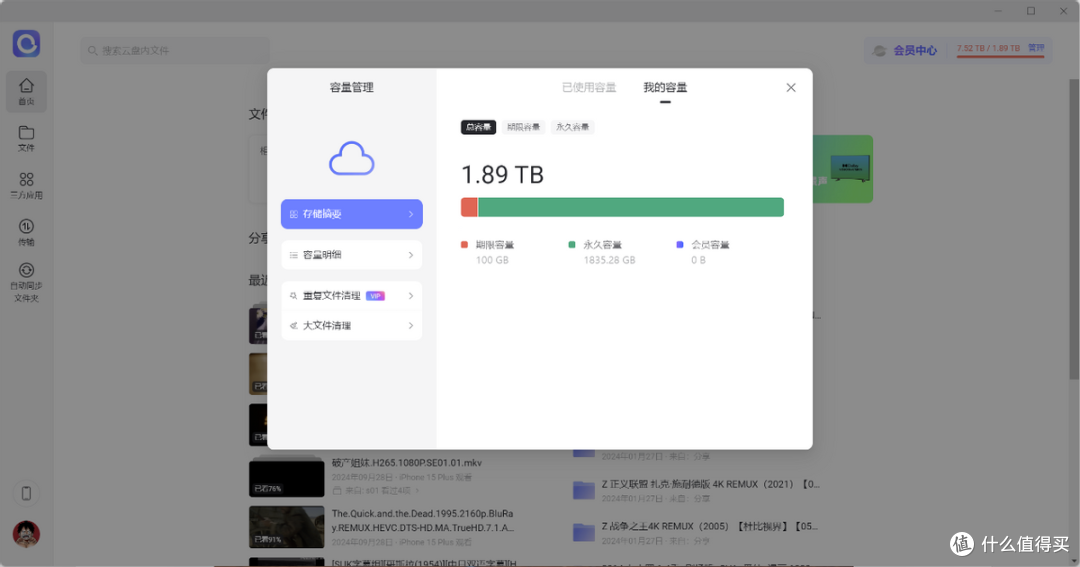This screenshot has height=567, width=1080.
Task: Close the 容量管理 dialog
Action: (791, 87)
